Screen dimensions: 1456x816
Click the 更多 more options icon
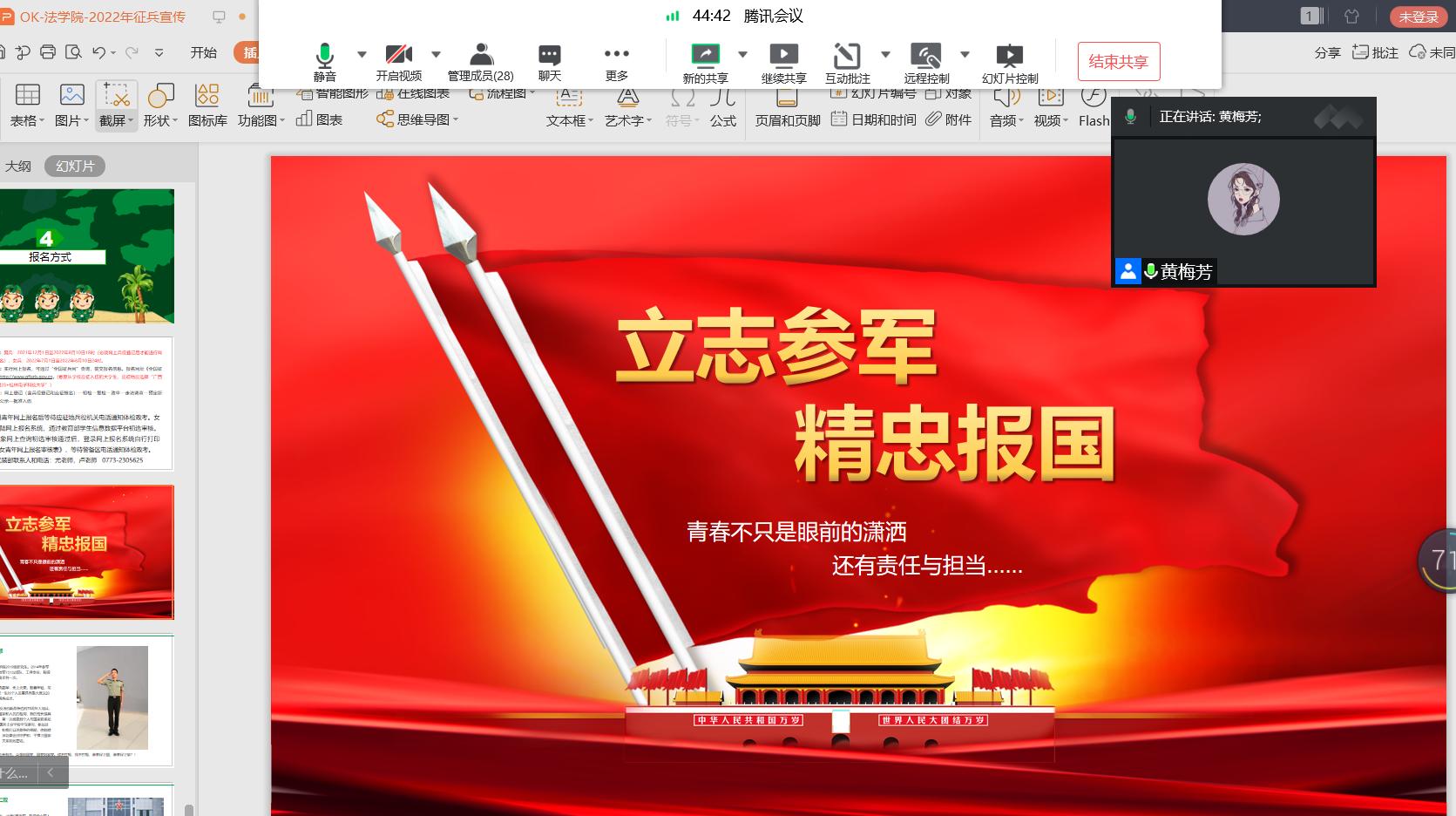pos(616,61)
